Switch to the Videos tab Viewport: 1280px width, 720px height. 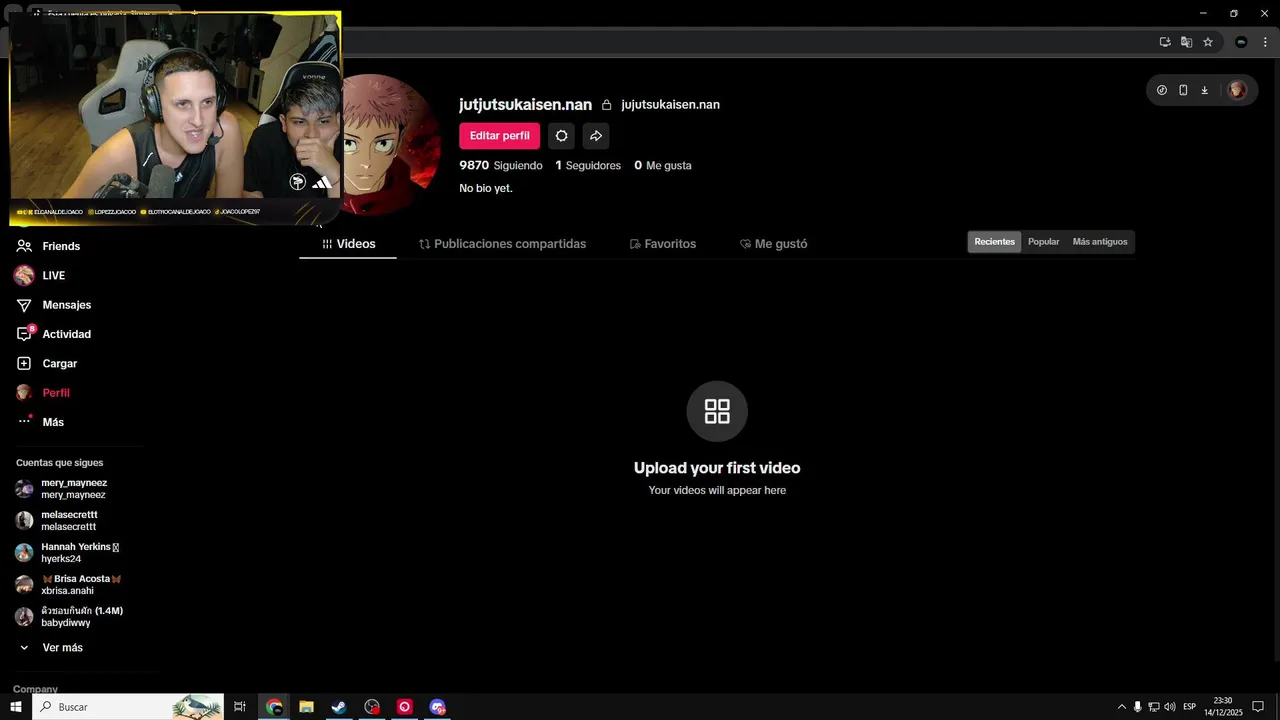click(x=348, y=244)
